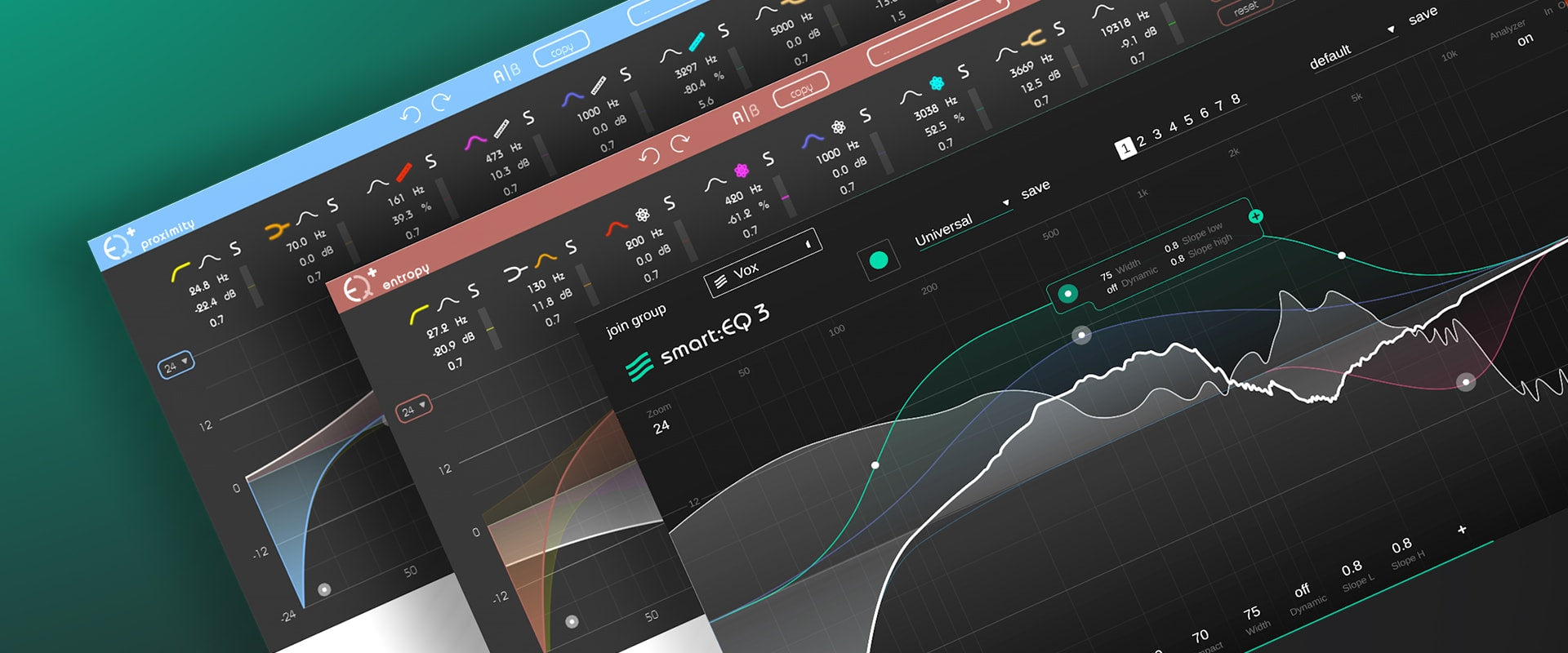This screenshot has height=653, width=1568.
Task: Click the magenta atom icon on the 420 Hz band
Action: click(742, 171)
